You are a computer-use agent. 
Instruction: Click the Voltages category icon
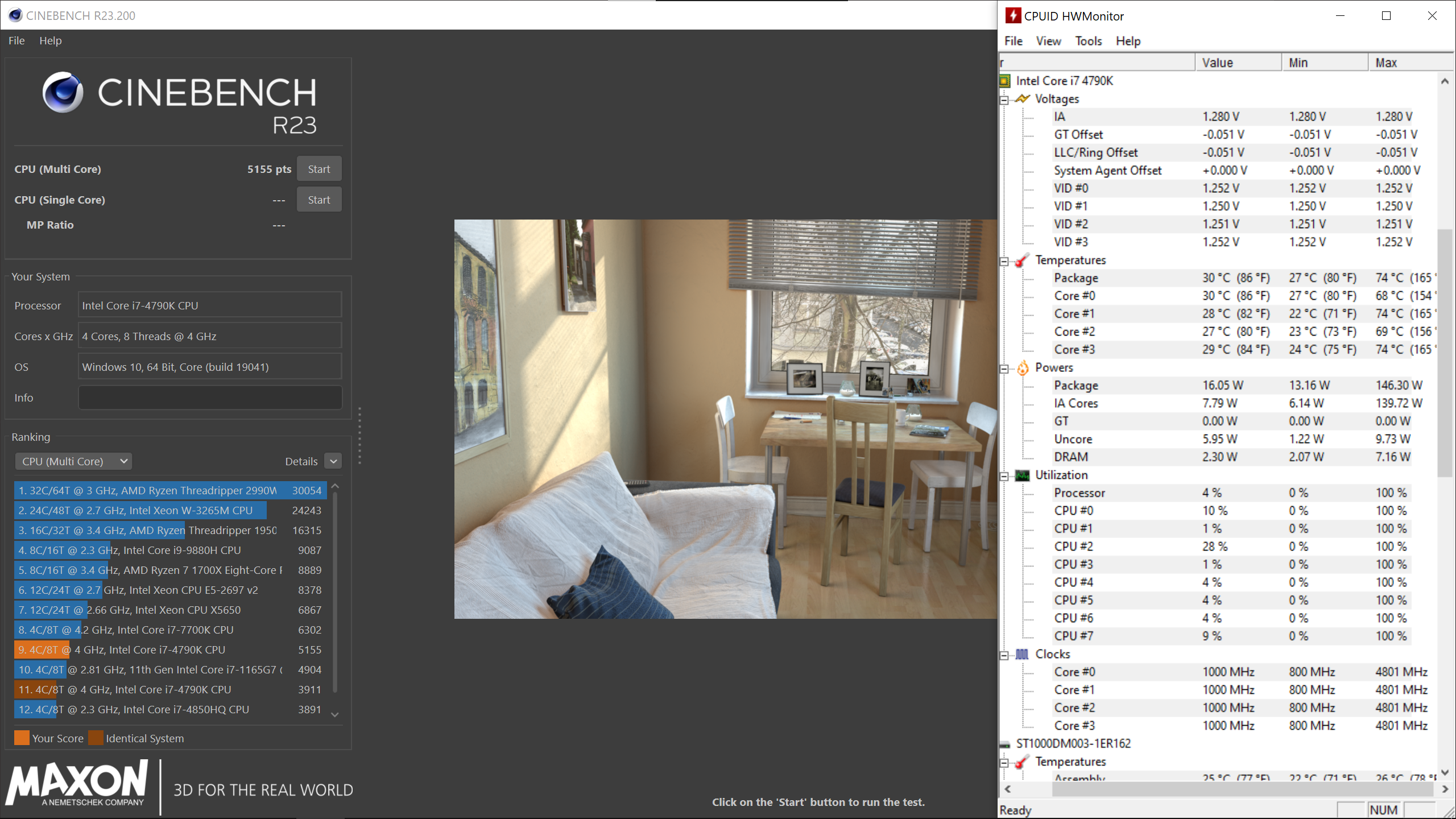pos(1023,99)
